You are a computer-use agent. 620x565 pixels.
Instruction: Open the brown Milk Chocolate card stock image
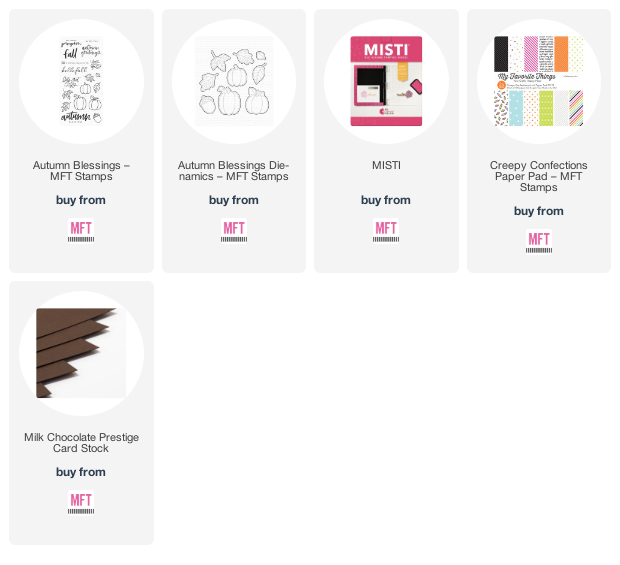pyautogui.click(x=81, y=353)
